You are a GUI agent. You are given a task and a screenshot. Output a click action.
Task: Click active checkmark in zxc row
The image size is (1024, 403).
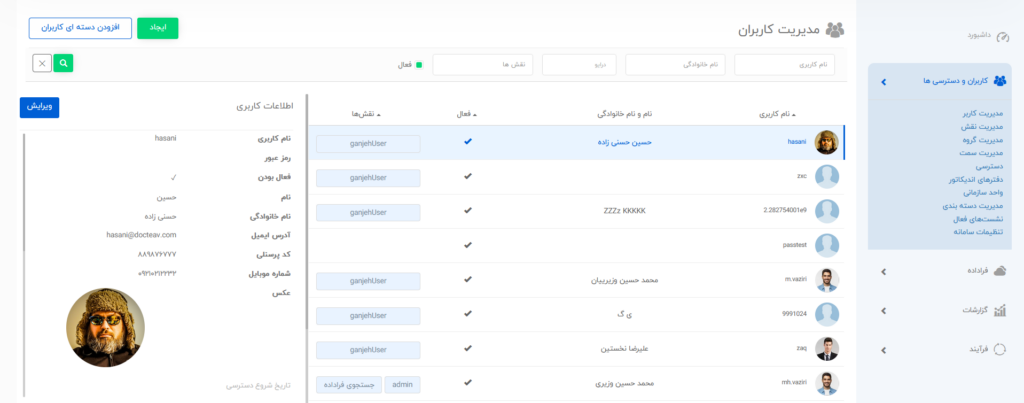click(x=467, y=176)
